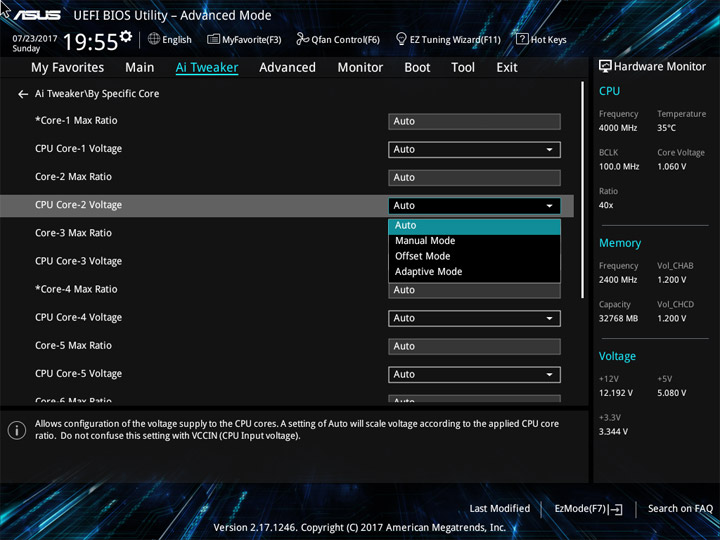This screenshot has width=720, height=540.
Task: Click the *Core-4 Max Ratio label
Action: coord(76,289)
